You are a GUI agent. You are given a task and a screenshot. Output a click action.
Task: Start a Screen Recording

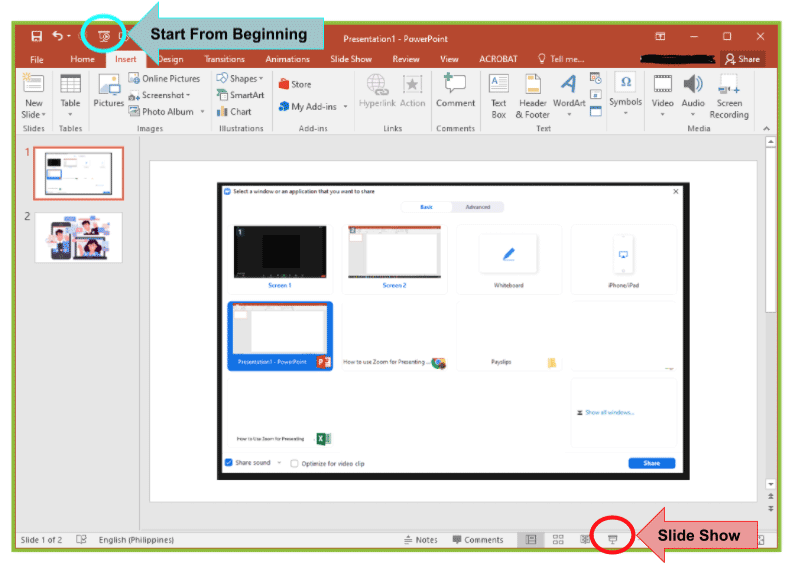pyautogui.click(x=729, y=96)
